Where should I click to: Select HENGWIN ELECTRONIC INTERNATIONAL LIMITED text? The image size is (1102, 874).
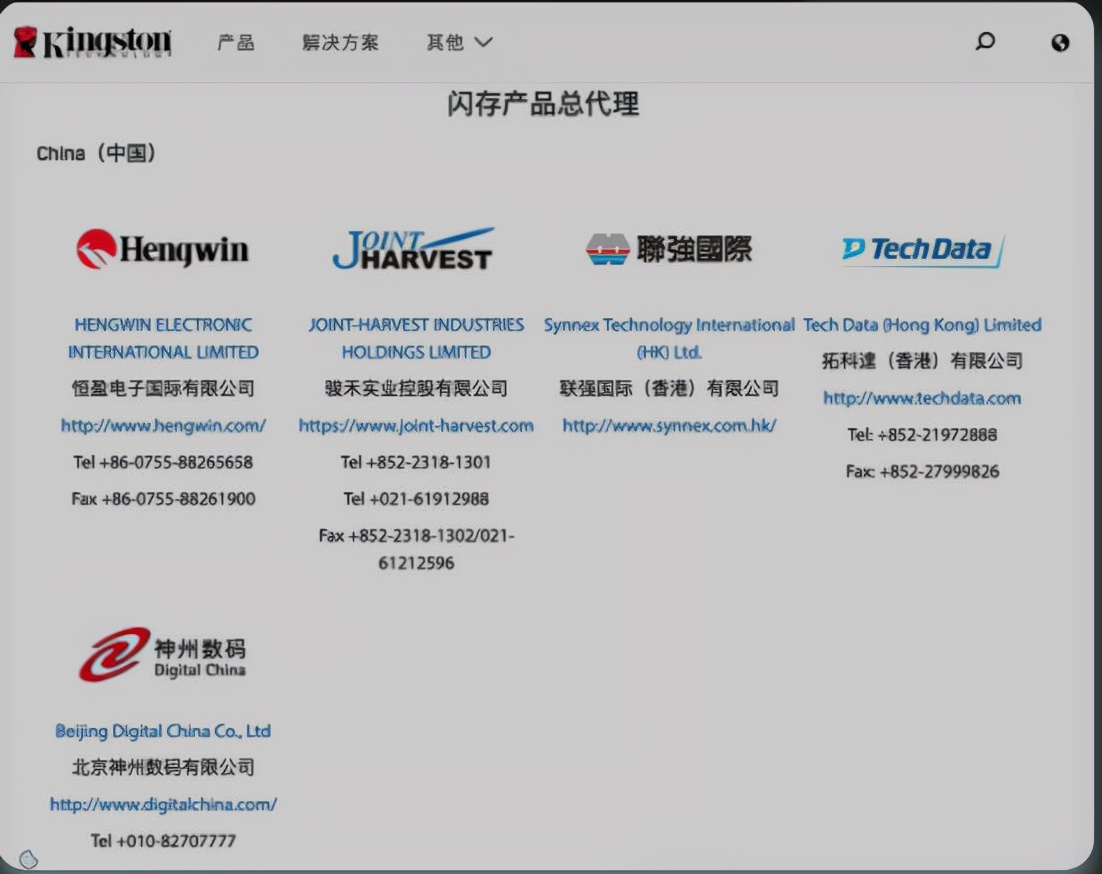(163, 338)
